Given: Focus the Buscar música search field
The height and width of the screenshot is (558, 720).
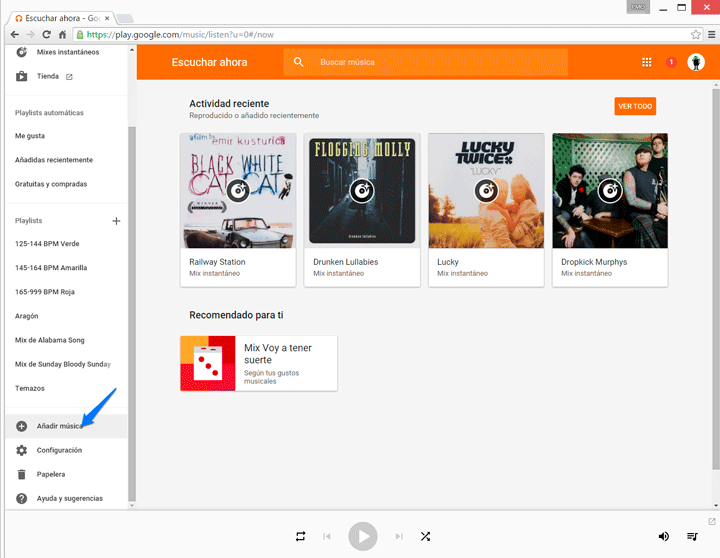Looking at the screenshot, I should (x=426, y=62).
